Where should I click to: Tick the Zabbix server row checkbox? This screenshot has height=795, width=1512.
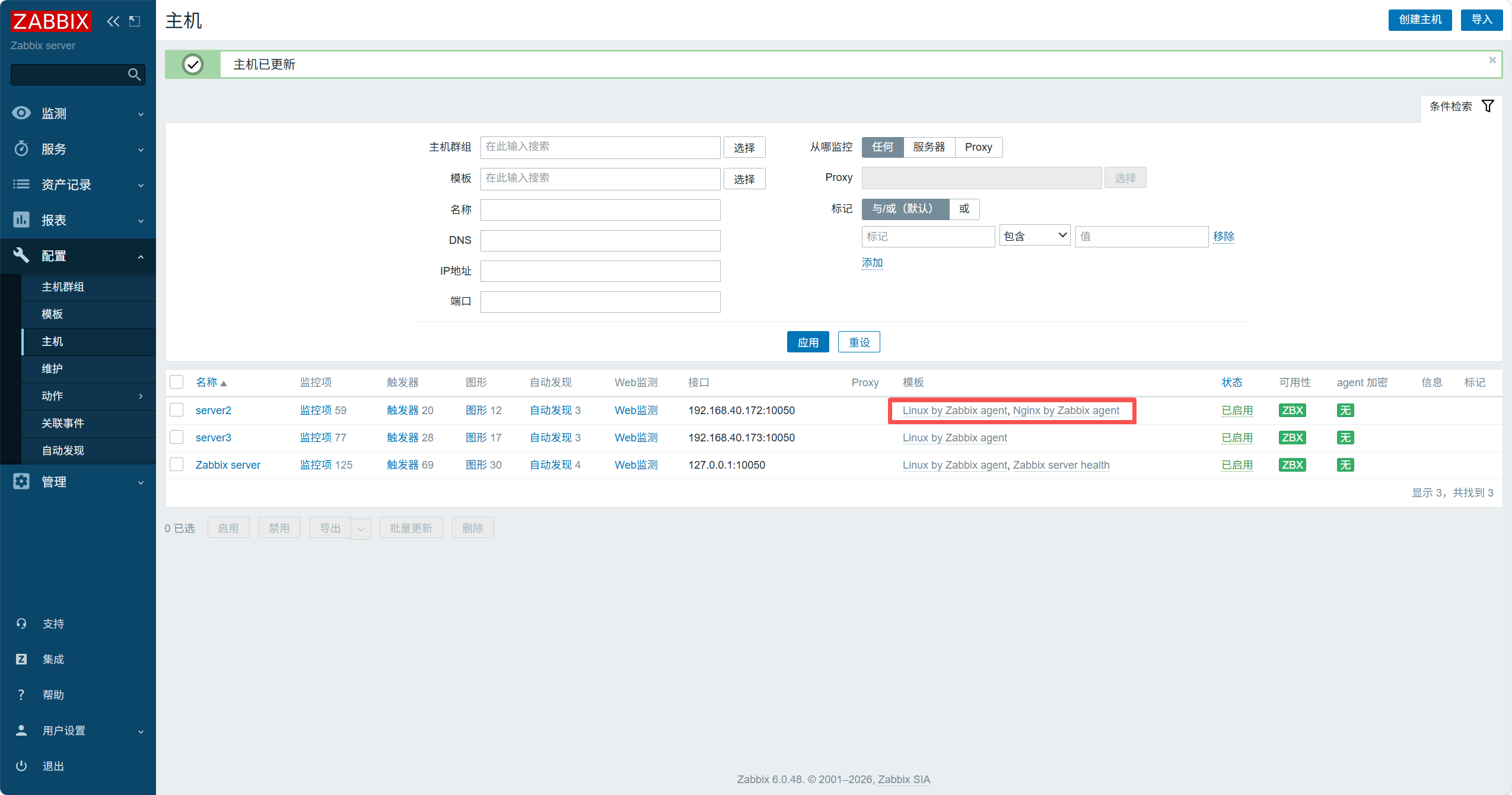pos(177,465)
